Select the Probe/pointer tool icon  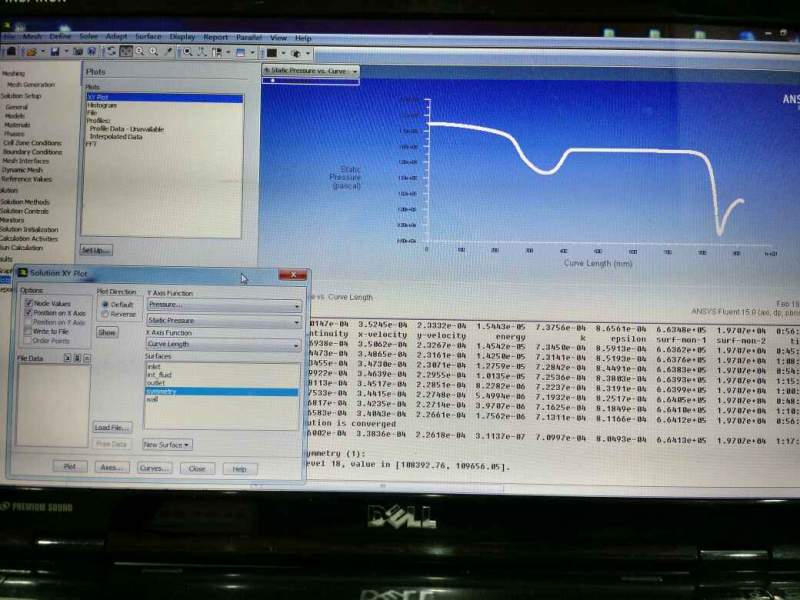169,51
